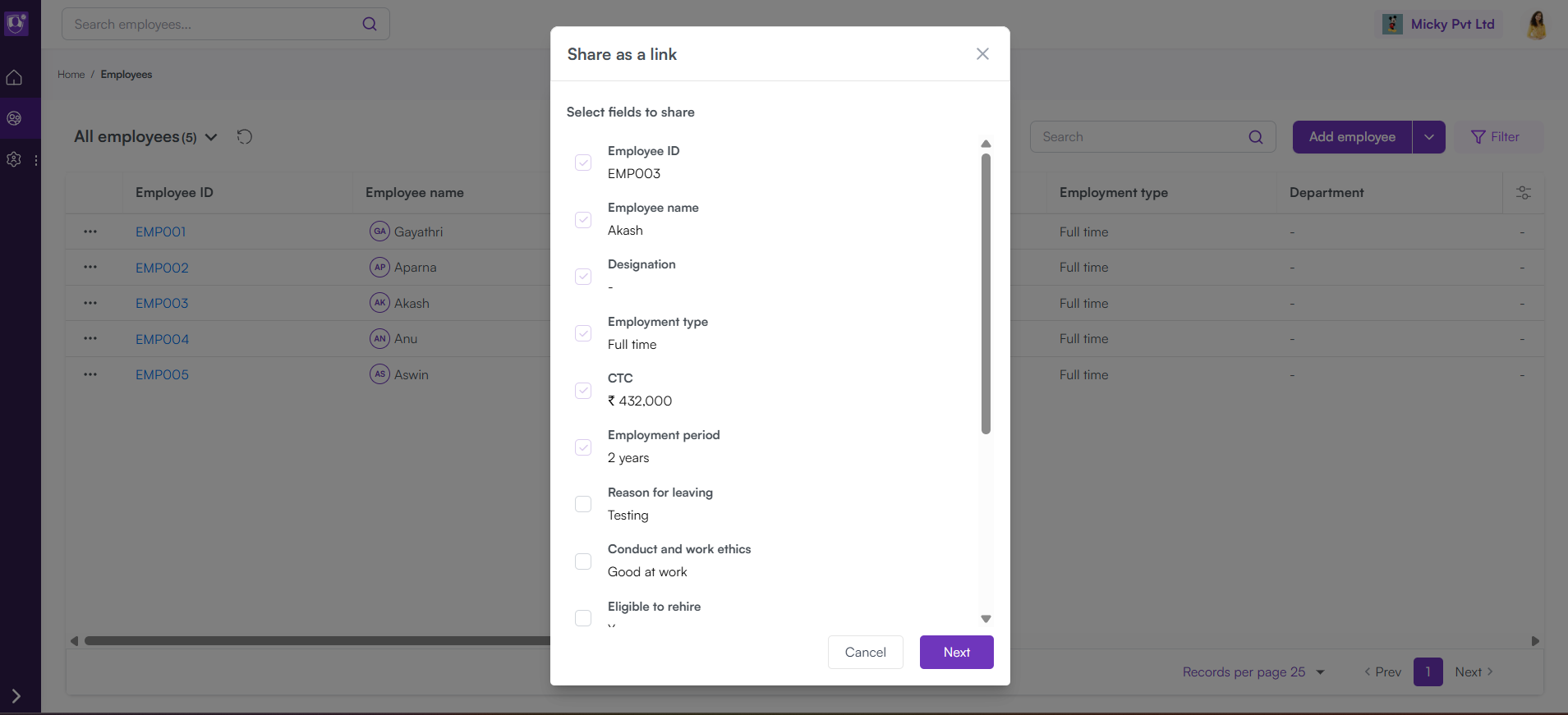Click Anu's AN avatar badge
This screenshot has width=1568, height=715.
(379, 338)
